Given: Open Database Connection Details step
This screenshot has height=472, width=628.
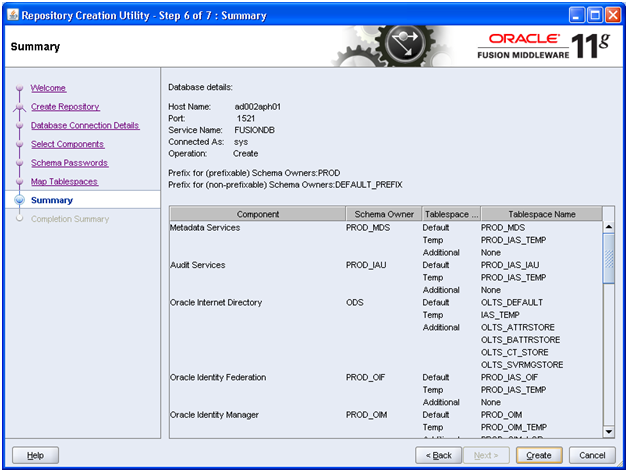Looking at the screenshot, I should 85,125.
